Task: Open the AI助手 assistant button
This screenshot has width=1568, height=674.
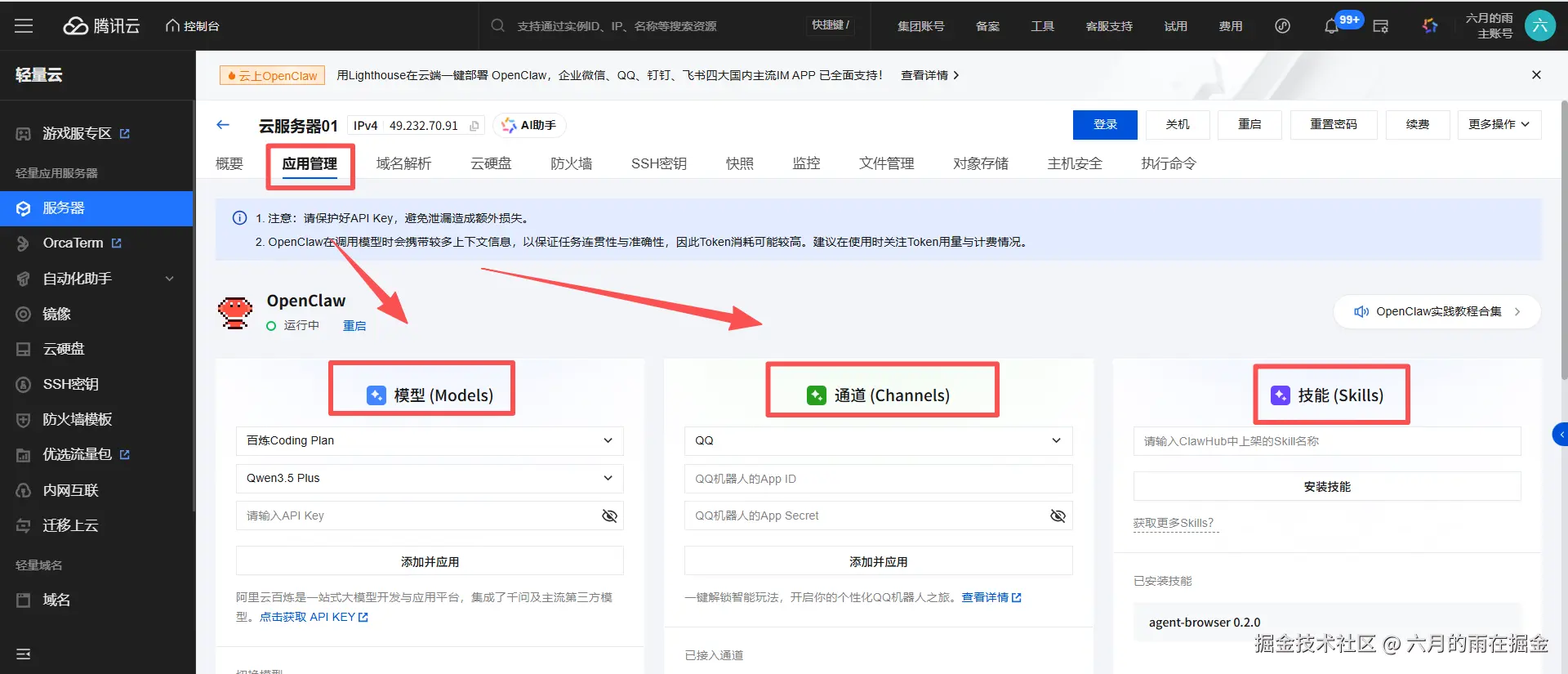Action: pos(529,125)
